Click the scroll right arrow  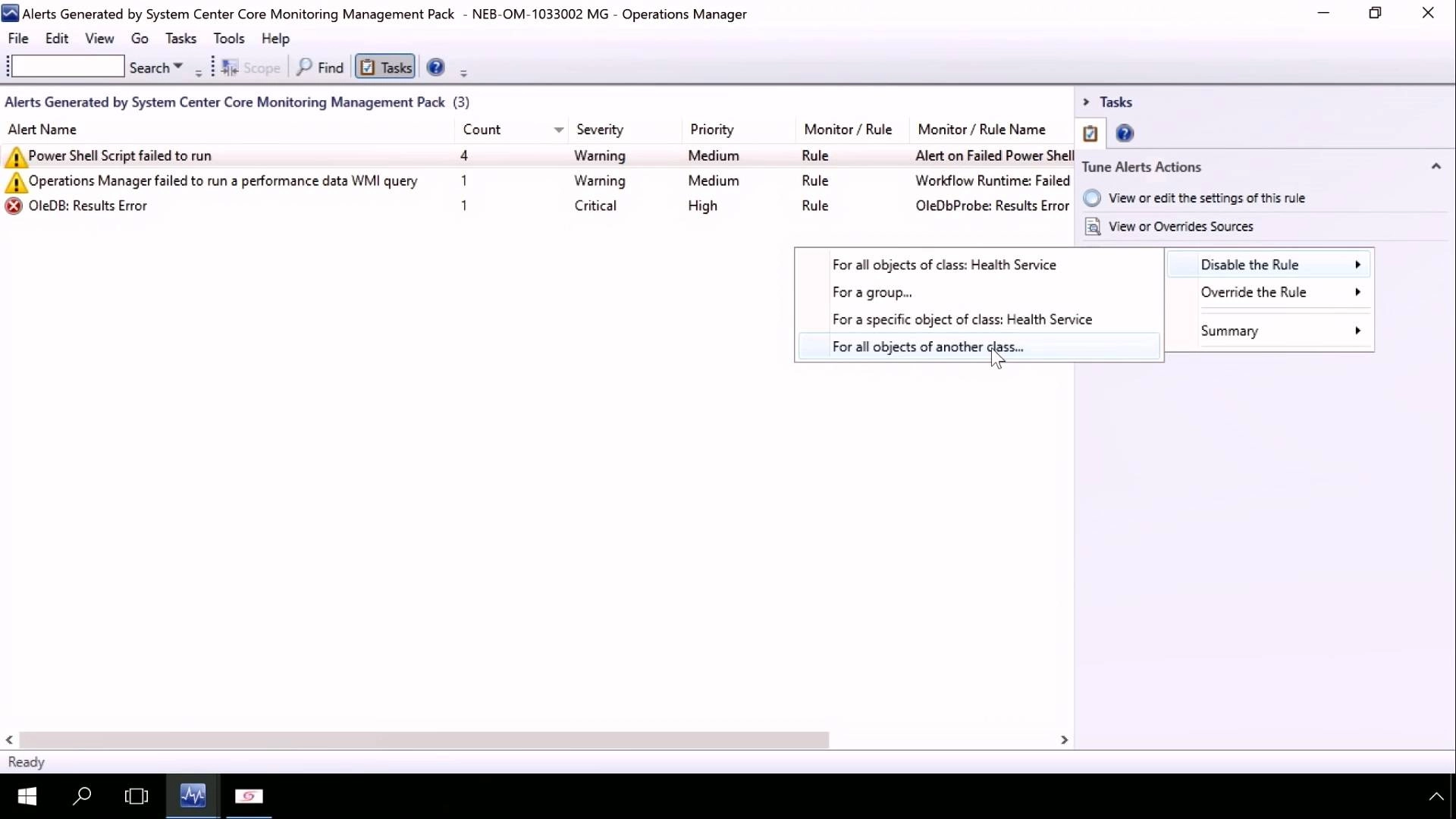(1064, 739)
